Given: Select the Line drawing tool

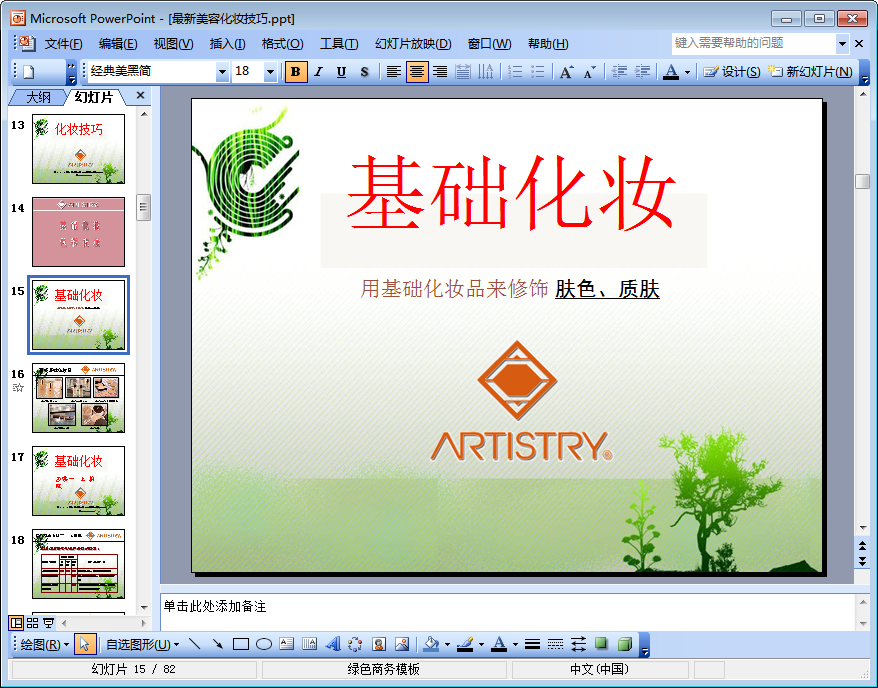Looking at the screenshot, I should (x=194, y=644).
